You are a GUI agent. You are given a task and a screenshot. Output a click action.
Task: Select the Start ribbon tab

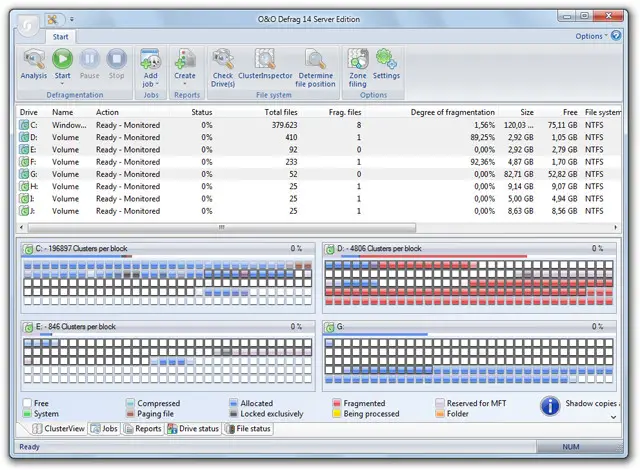(x=60, y=37)
